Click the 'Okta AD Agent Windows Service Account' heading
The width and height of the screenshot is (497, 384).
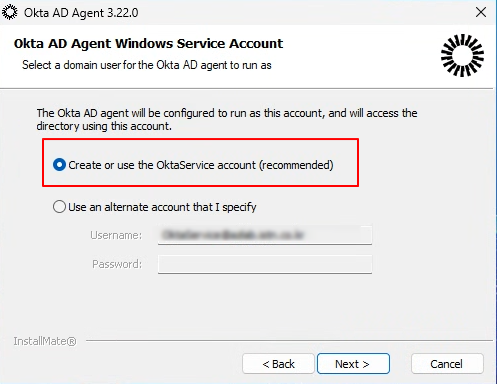[x=148, y=44]
